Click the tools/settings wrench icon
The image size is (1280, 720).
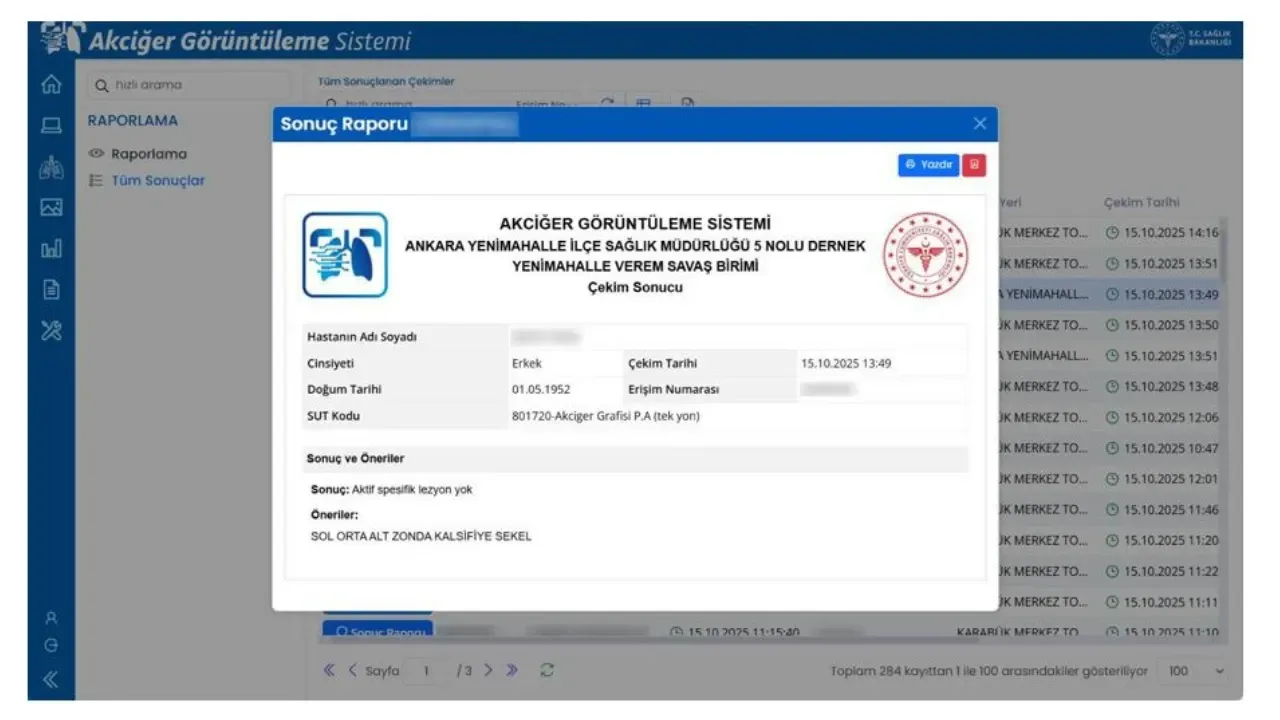tap(52, 330)
